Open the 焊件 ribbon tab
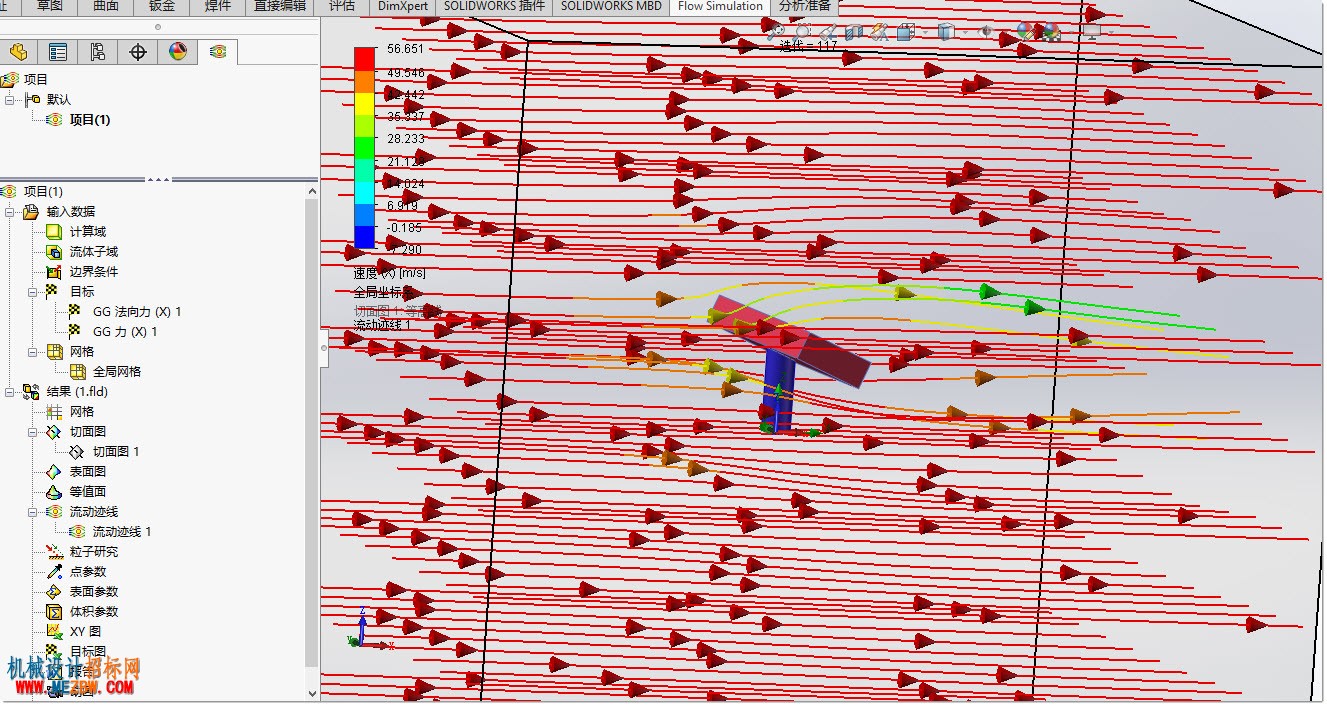 [x=217, y=6]
